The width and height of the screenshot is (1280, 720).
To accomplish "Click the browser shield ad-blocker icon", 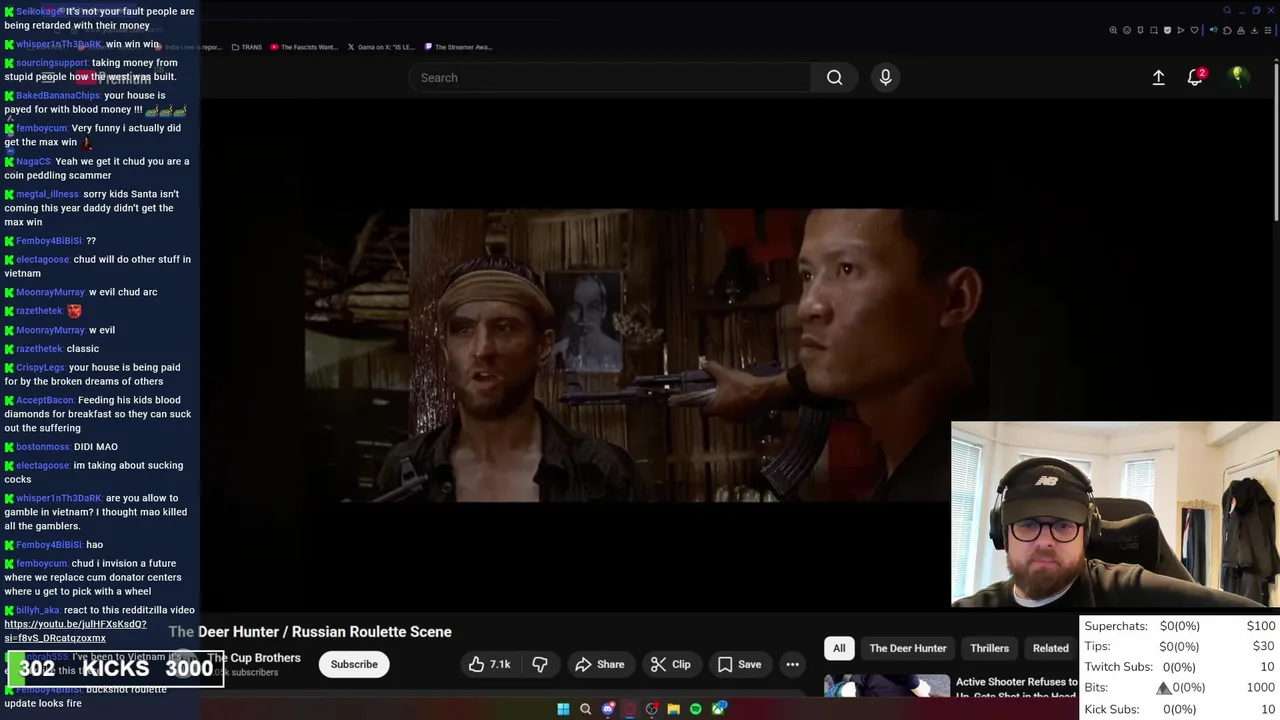I will 1167,30.
